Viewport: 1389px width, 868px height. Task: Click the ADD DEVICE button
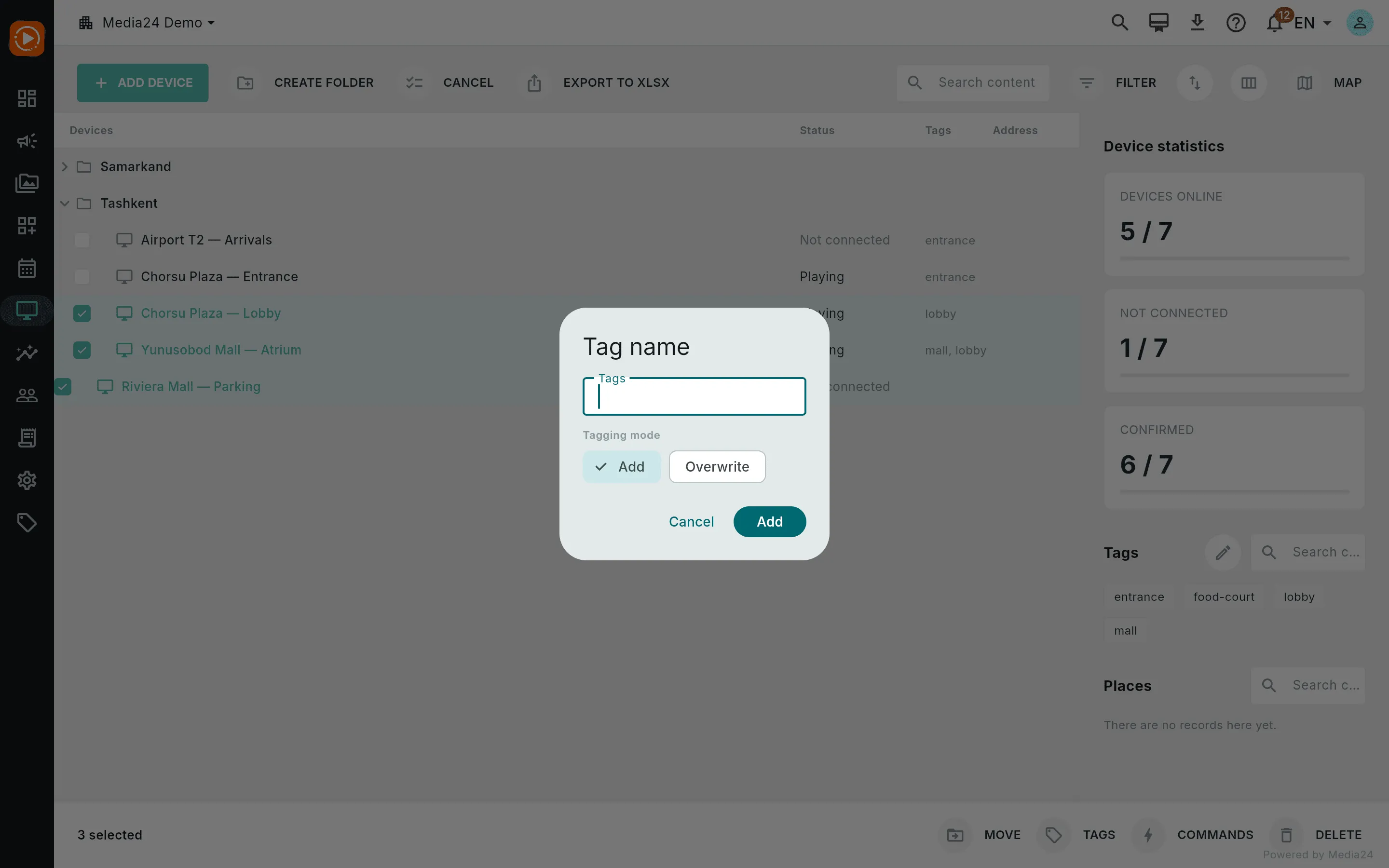click(x=143, y=82)
